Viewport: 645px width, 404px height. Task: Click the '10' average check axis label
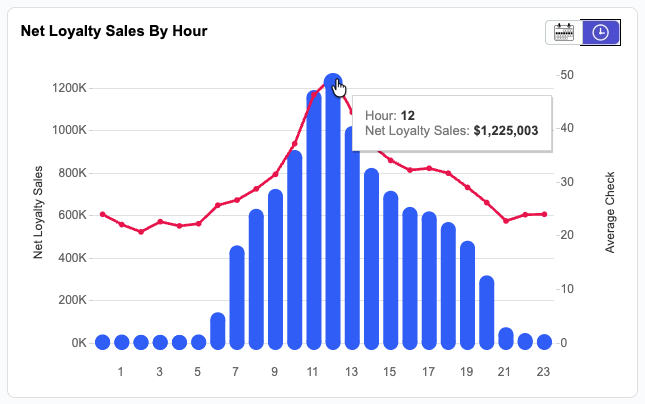click(567, 289)
